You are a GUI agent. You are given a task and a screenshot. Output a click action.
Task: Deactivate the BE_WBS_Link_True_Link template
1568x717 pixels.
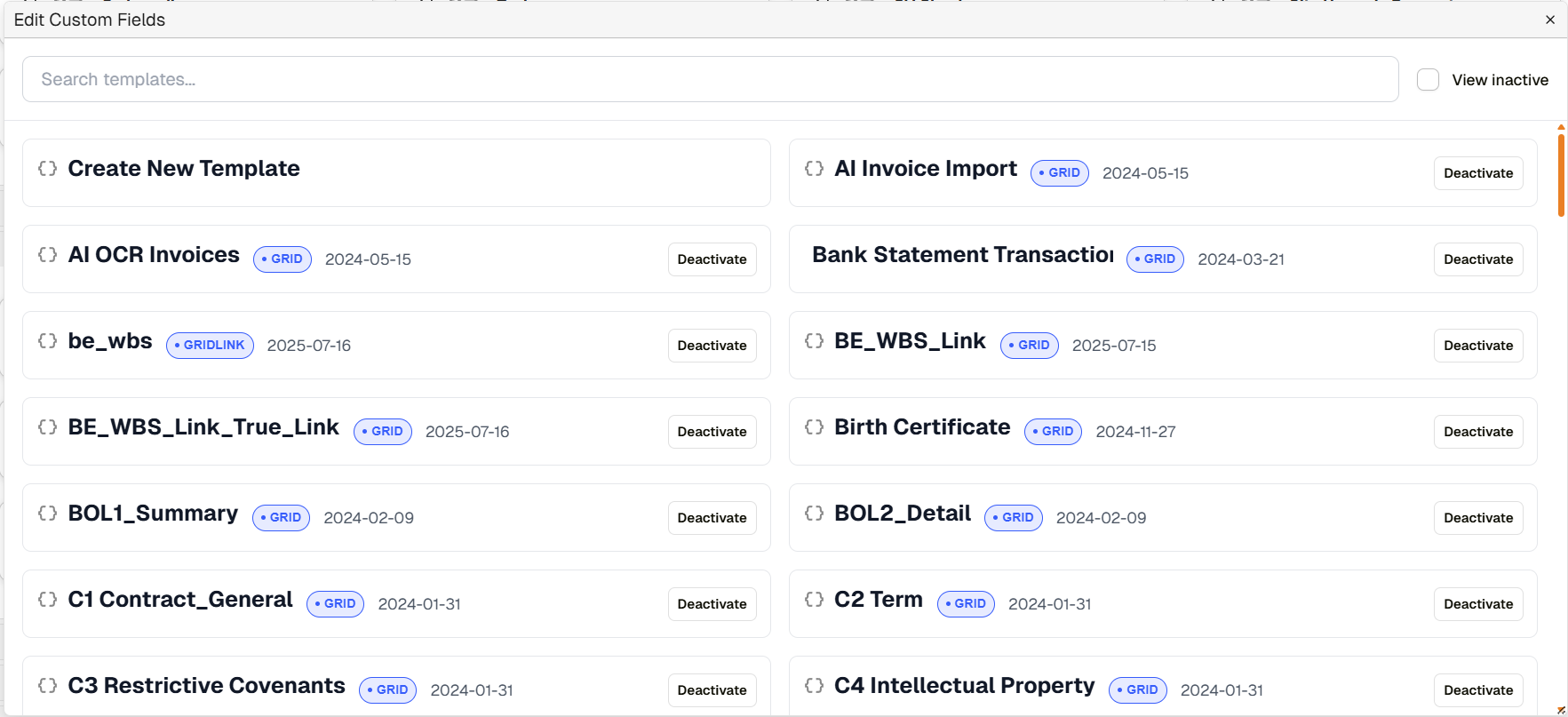pyautogui.click(x=712, y=432)
